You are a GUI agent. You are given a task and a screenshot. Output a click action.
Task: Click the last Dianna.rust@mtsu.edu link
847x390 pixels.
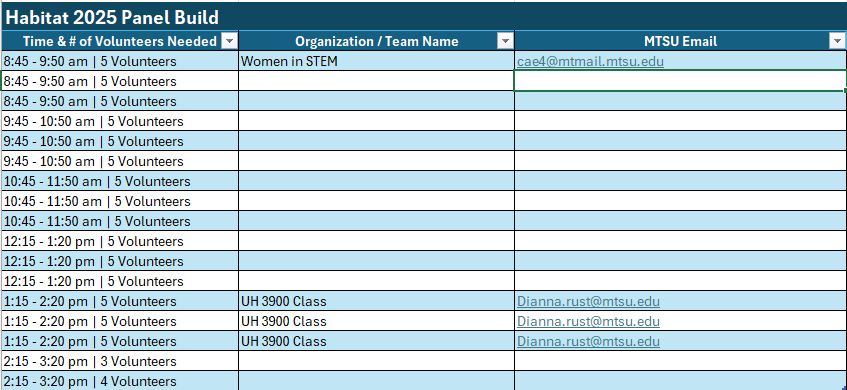588,341
